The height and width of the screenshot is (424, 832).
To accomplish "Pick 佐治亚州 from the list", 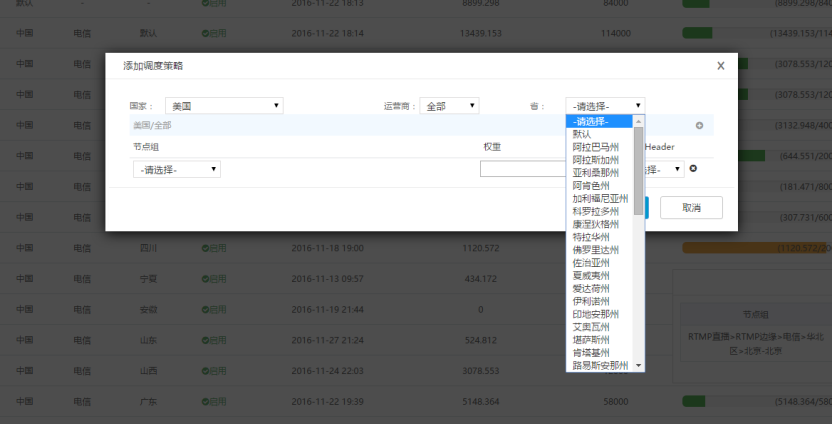I will (x=600, y=263).
